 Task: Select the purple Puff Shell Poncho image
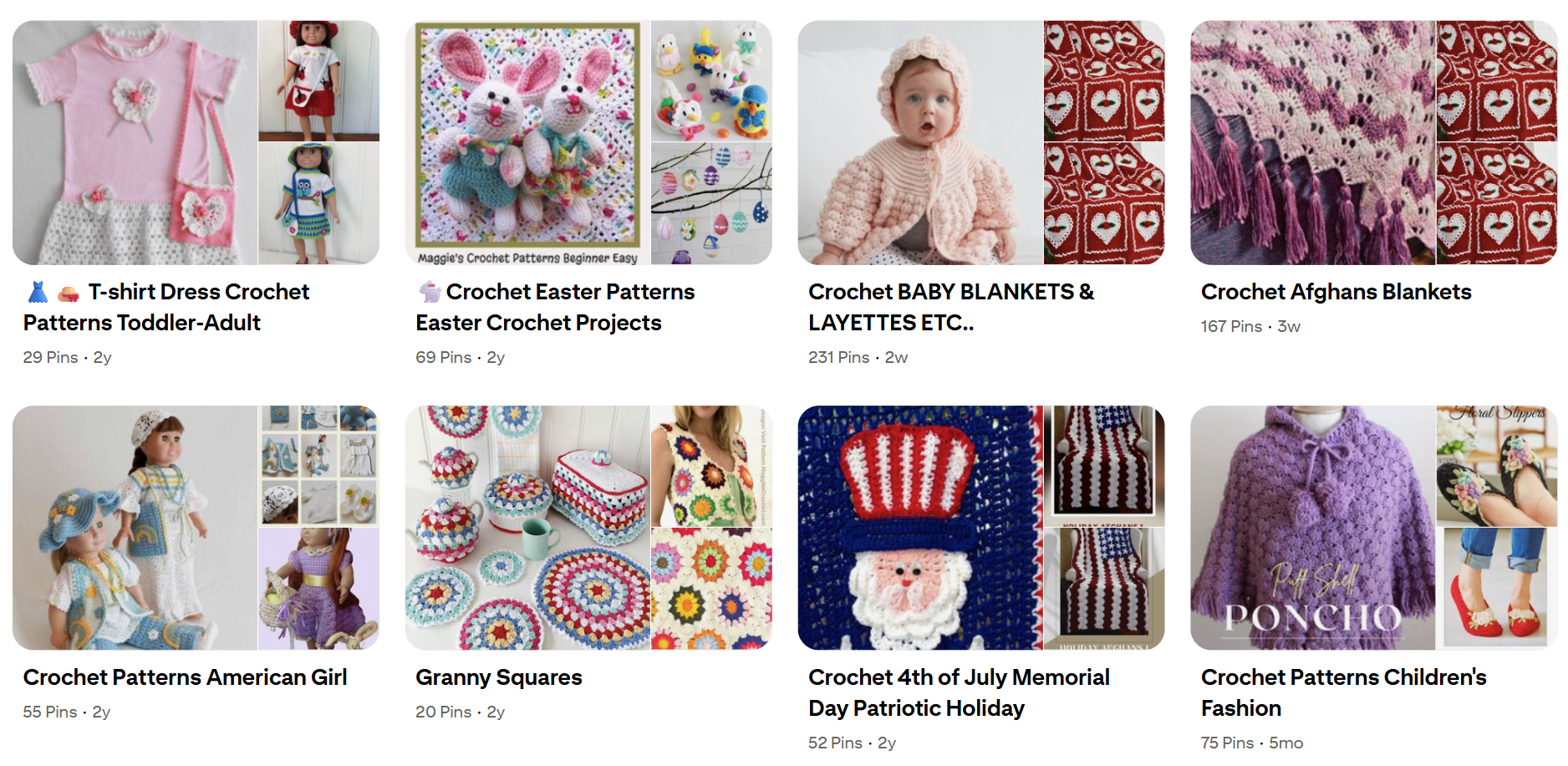1312,528
